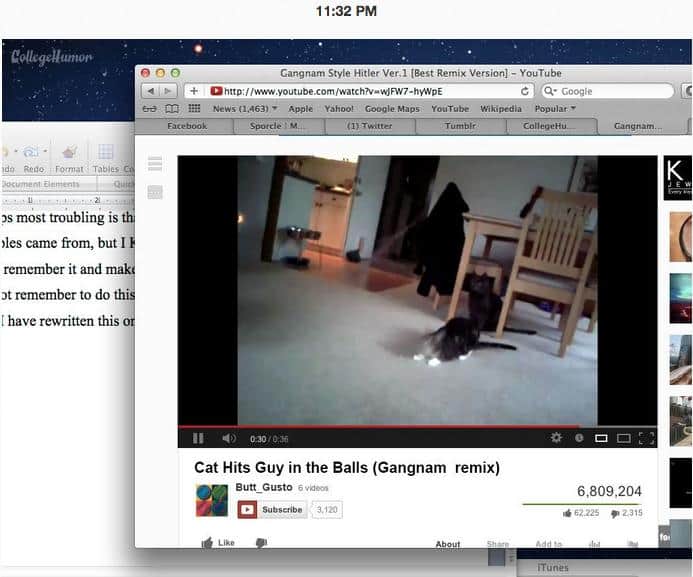Open the bookmarks book icon
693x577 pixels.
[x=172, y=108]
